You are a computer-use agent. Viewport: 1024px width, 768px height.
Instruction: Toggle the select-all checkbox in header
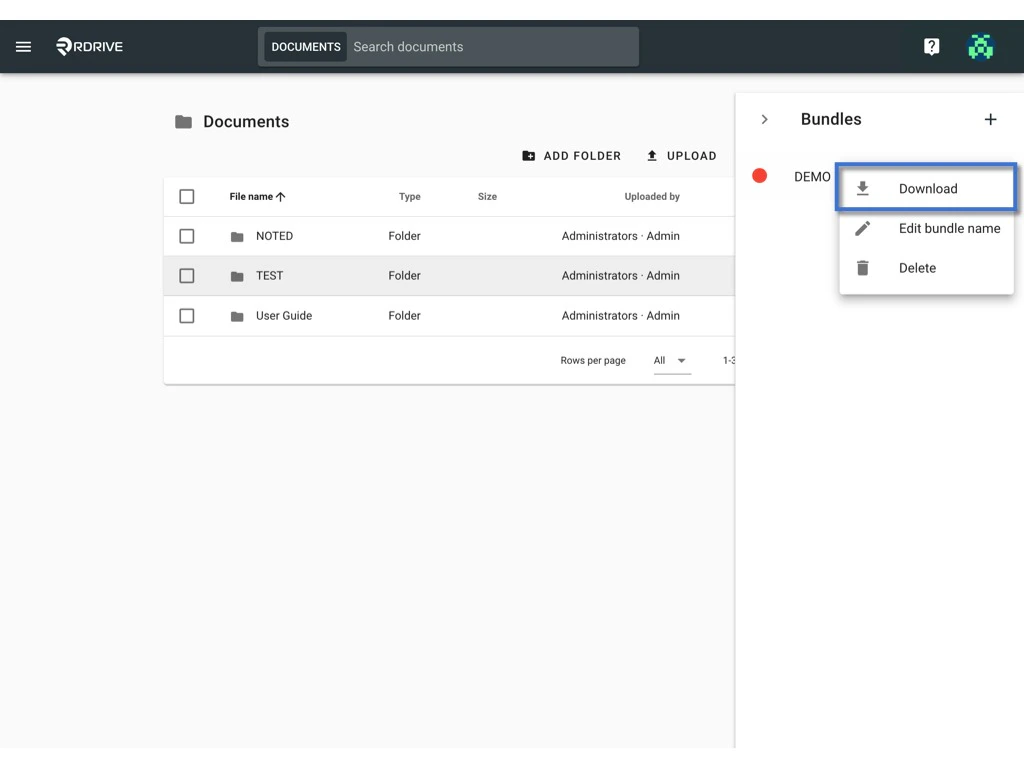tap(187, 197)
